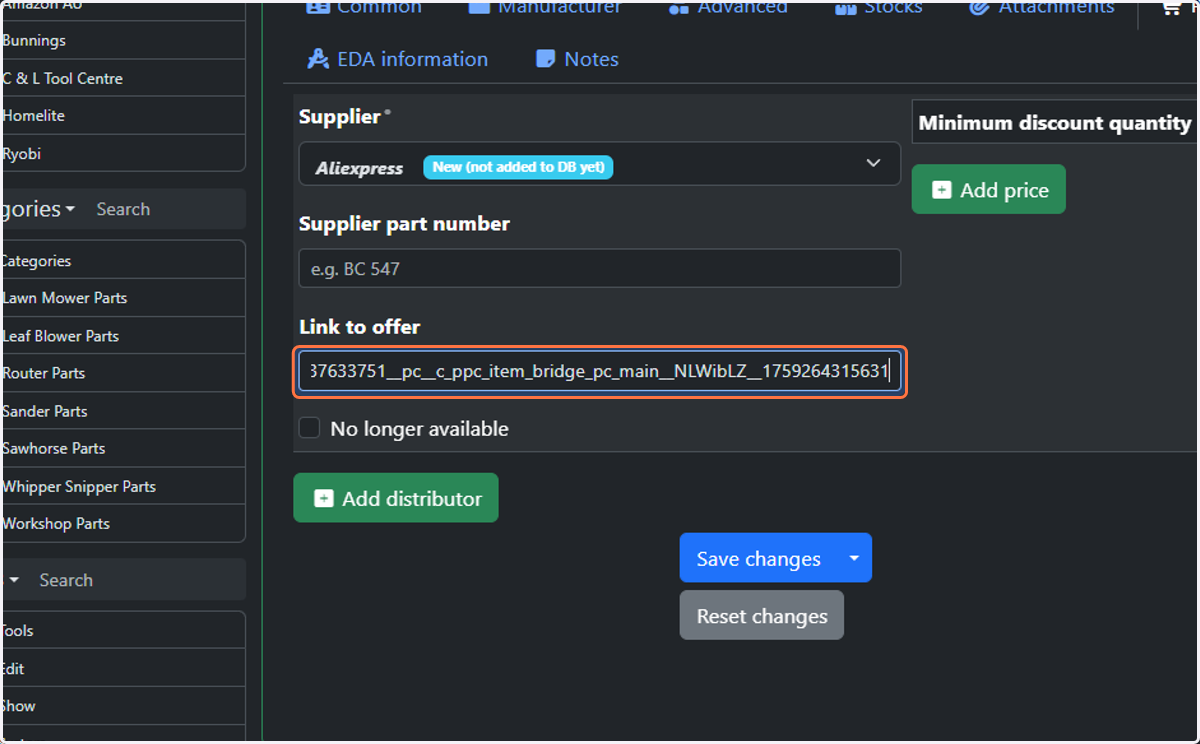Select the Edit entry in the sidebar

[x=122, y=669]
